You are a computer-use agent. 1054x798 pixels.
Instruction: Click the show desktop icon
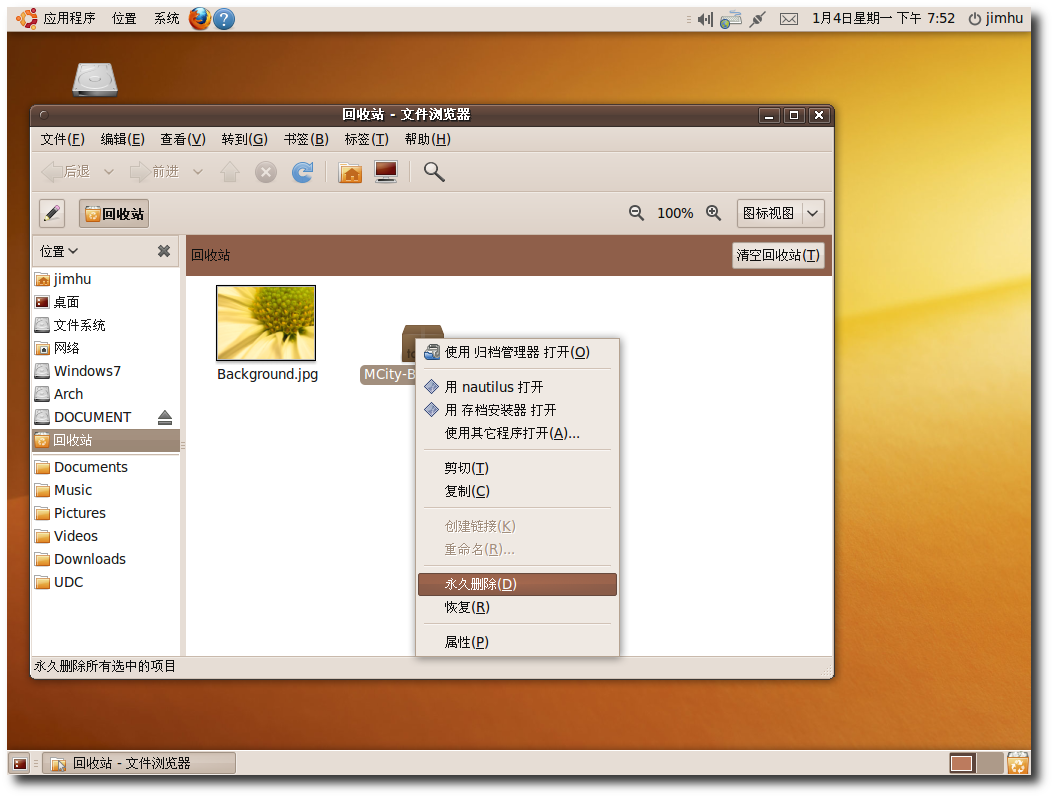point(20,764)
